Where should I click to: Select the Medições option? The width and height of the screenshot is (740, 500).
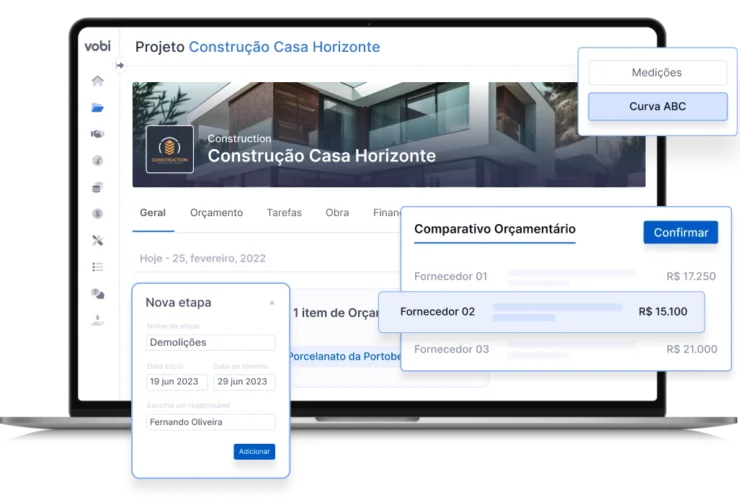coord(657,73)
